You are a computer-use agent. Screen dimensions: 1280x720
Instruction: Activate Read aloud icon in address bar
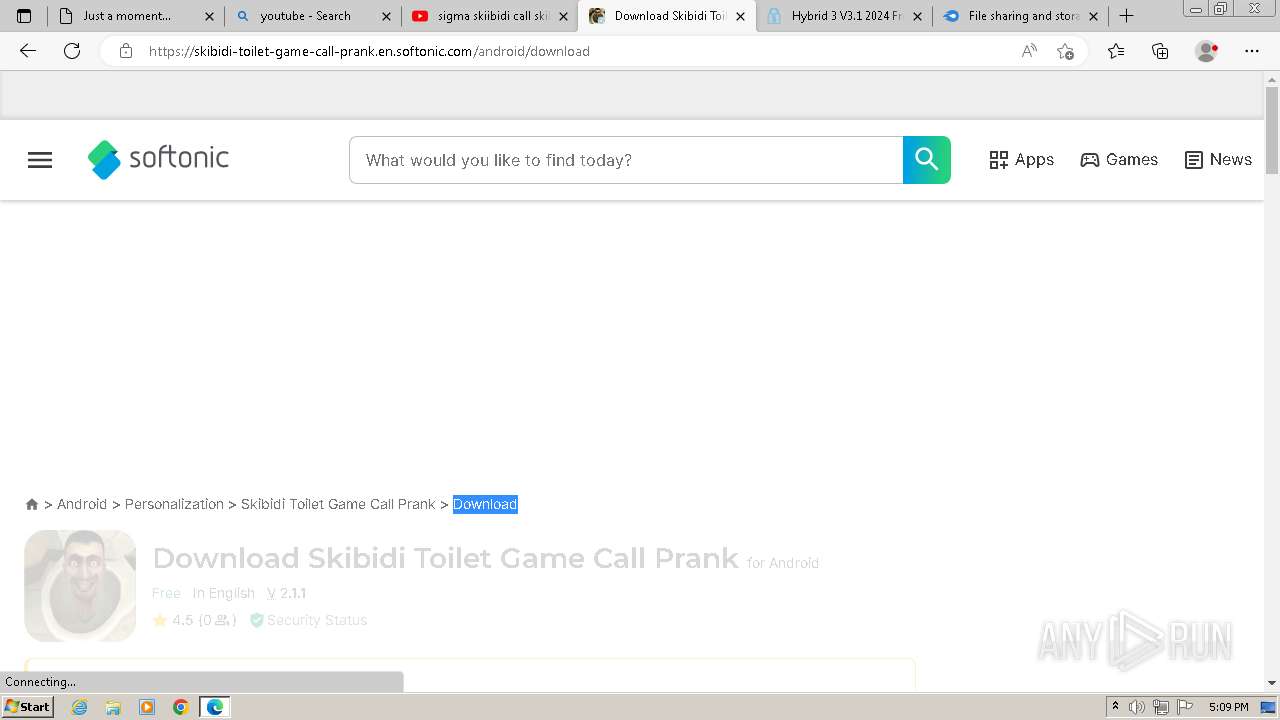pyautogui.click(x=1028, y=51)
